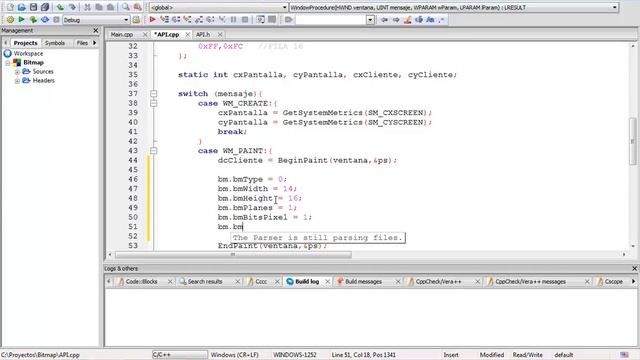Click the editor vertical scrollbar thumb
This screenshot has width=640, height=360.
click(633, 141)
